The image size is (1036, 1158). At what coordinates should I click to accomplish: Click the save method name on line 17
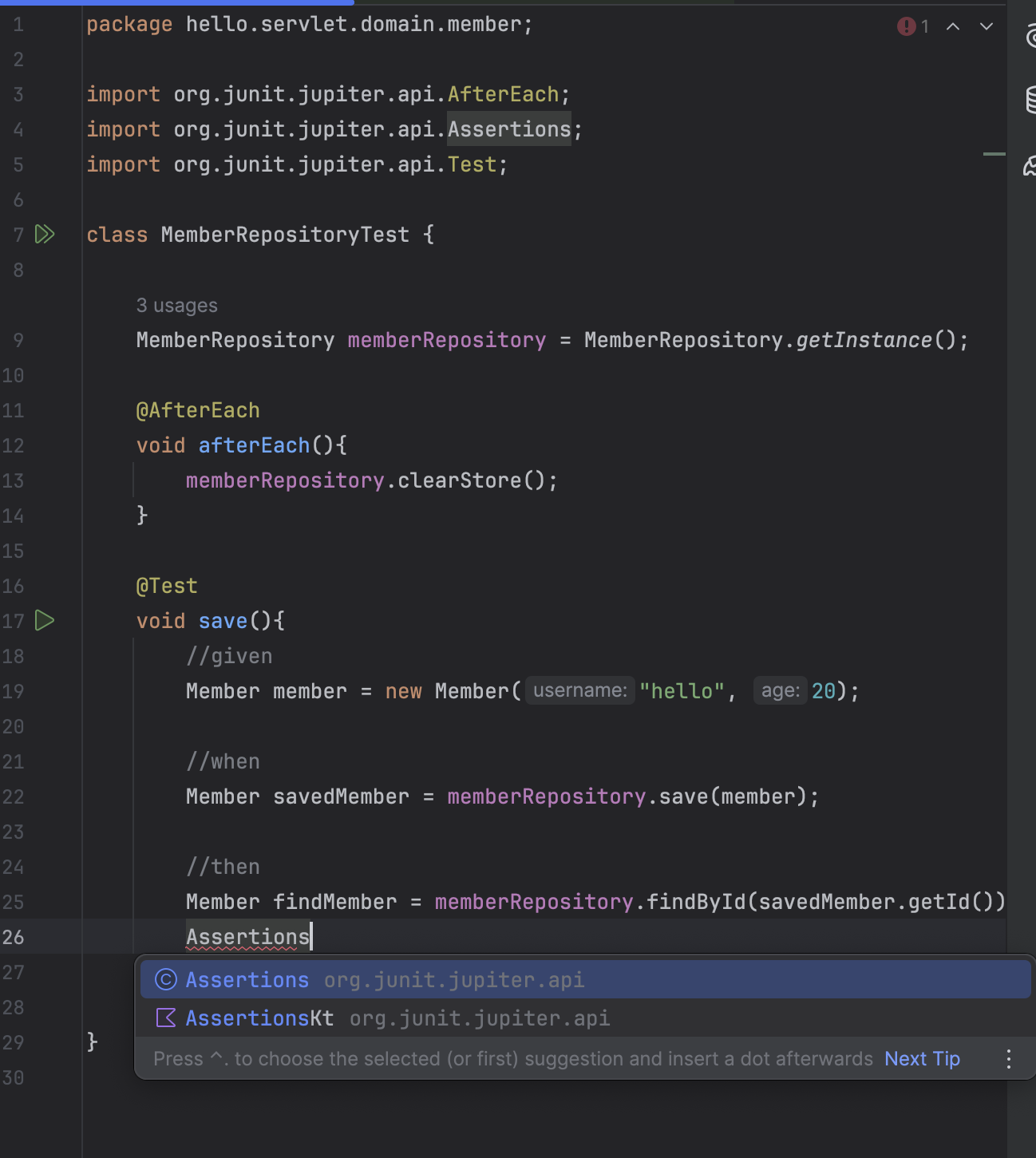(x=223, y=621)
